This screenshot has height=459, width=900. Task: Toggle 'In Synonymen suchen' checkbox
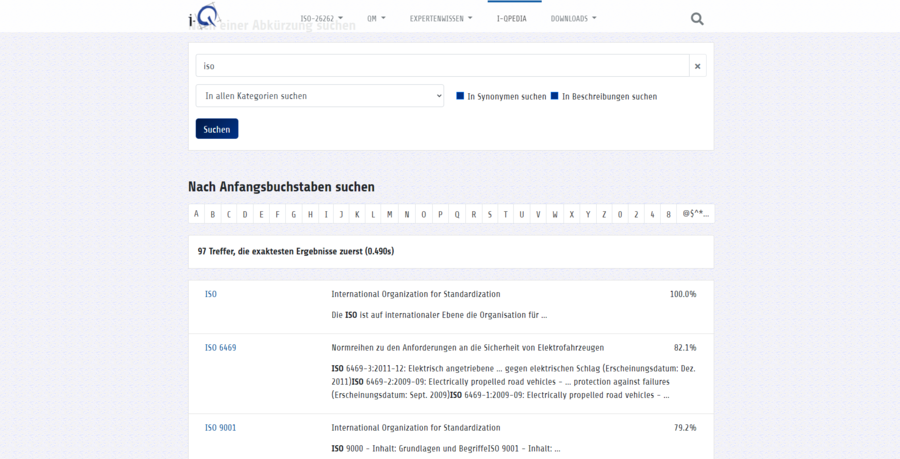tap(460, 96)
